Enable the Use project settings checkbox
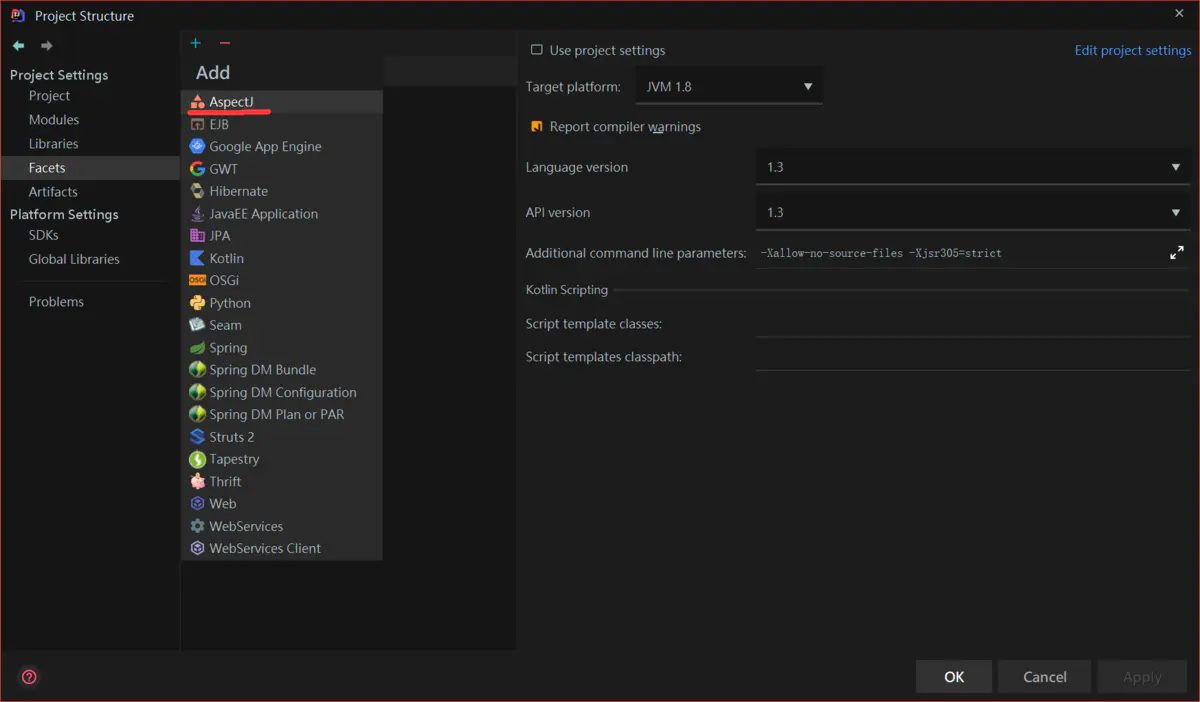Image resolution: width=1200 pixels, height=702 pixels. pyautogui.click(x=537, y=50)
